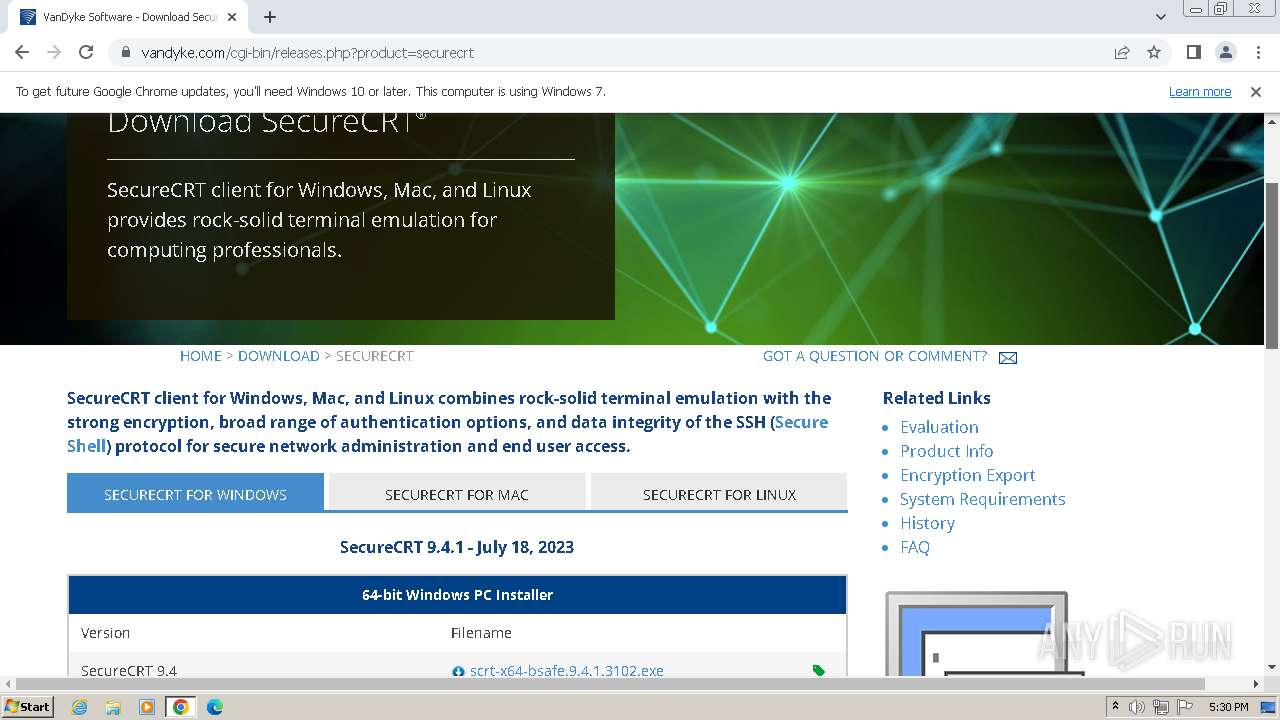Viewport: 1280px width, 720px height.
Task: Click SecureCRT 9.4 version cell
Action: 129,671
